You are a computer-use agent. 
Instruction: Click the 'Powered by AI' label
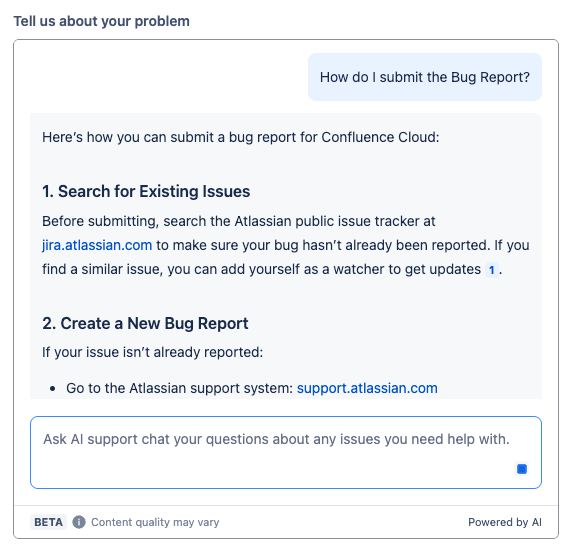(x=505, y=522)
